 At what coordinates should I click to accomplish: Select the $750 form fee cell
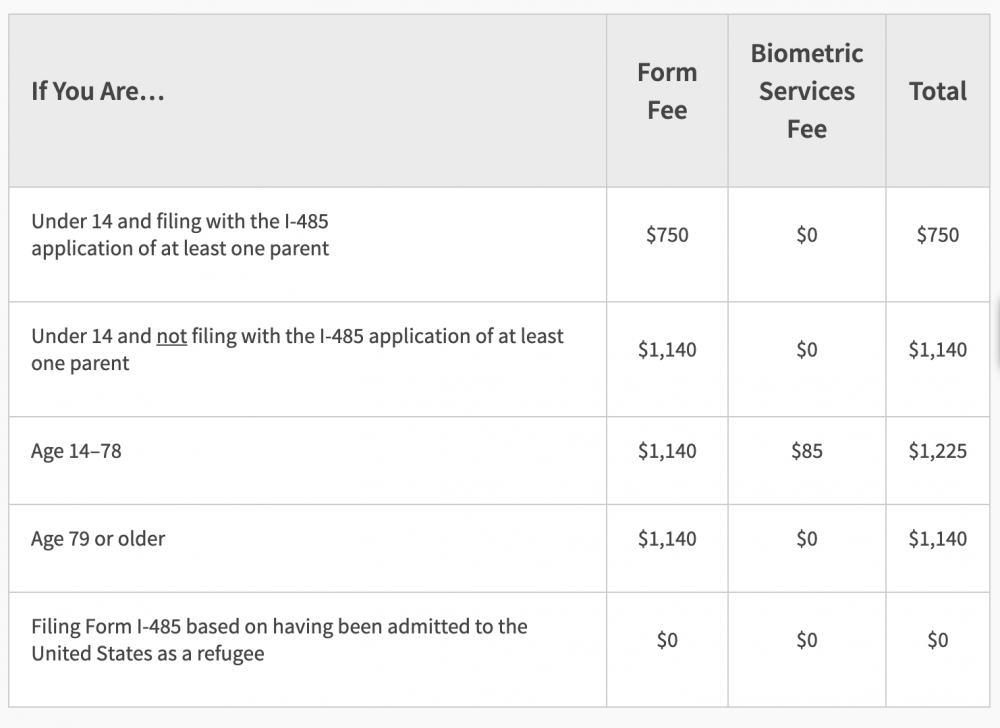(667, 235)
